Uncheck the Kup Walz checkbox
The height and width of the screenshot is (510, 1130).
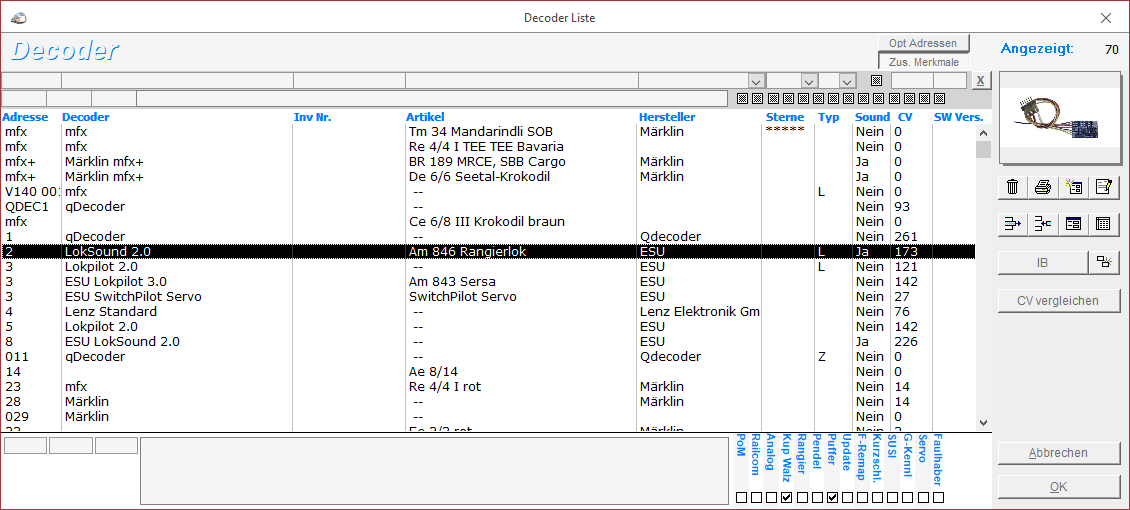click(787, 497)
